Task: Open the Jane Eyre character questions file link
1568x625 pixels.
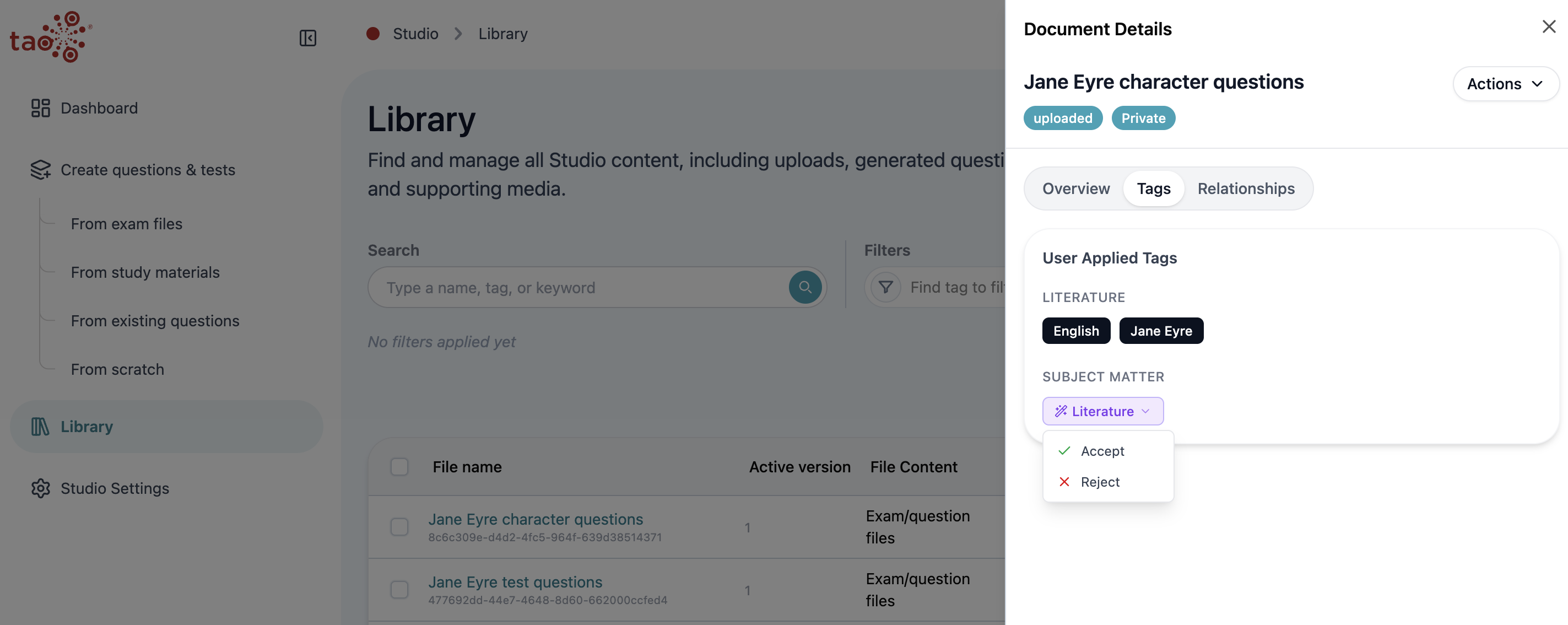Action: [x=536, y=519]
